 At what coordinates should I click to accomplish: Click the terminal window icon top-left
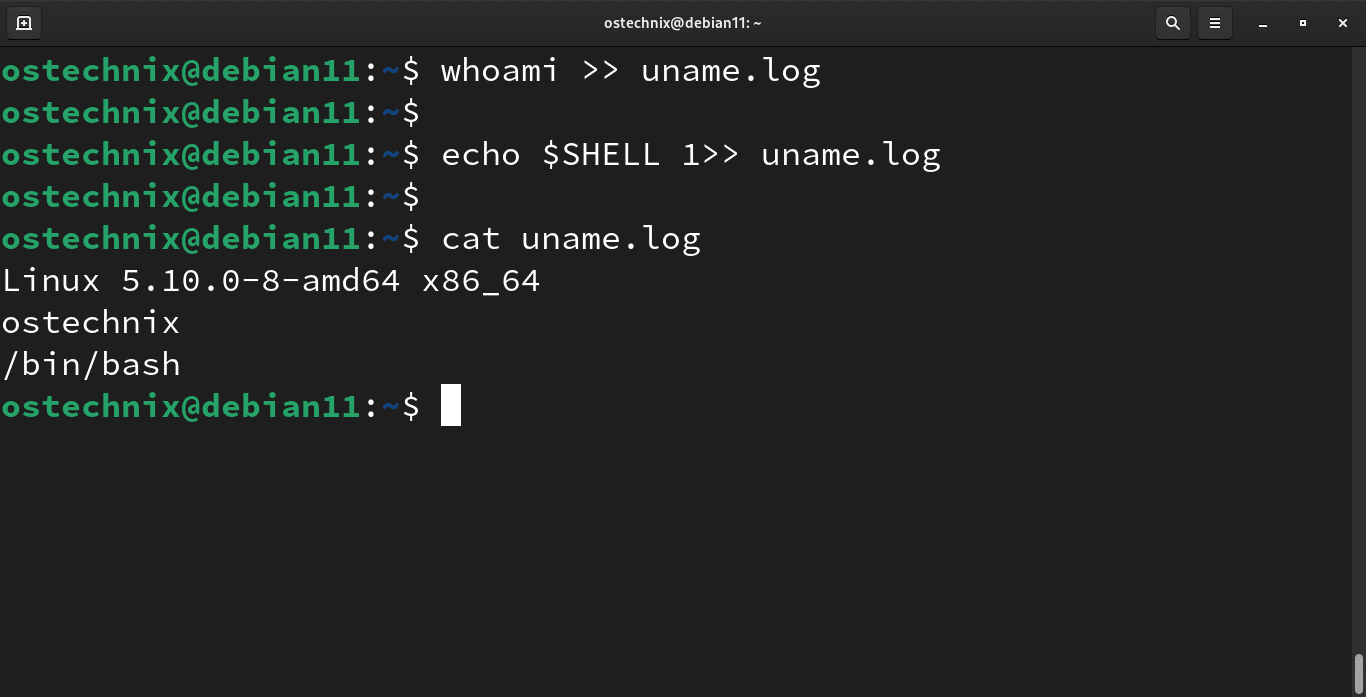coord(22,22)
